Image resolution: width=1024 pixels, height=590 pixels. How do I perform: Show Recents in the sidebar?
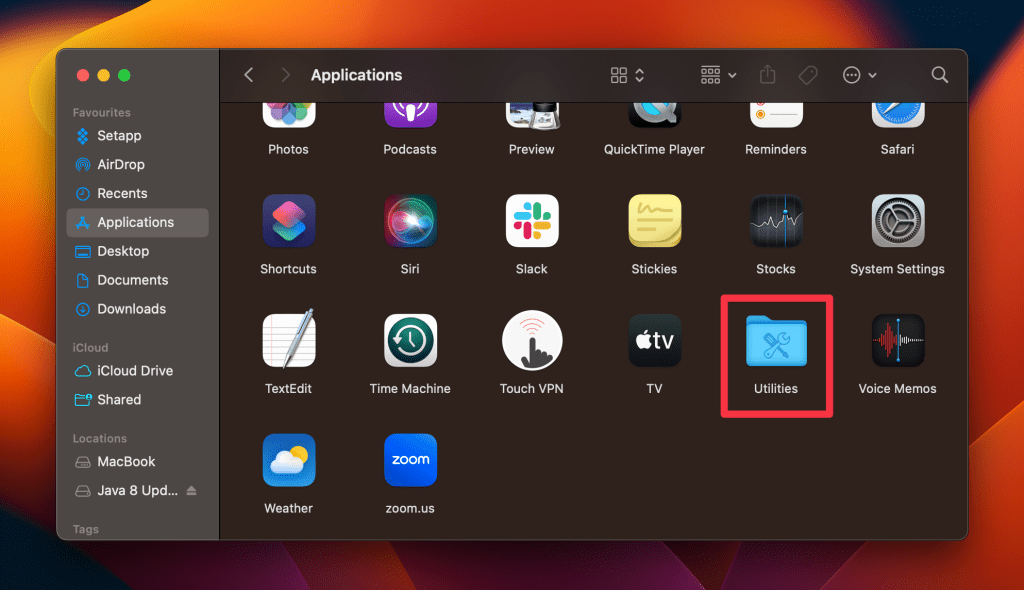[138, 193]
